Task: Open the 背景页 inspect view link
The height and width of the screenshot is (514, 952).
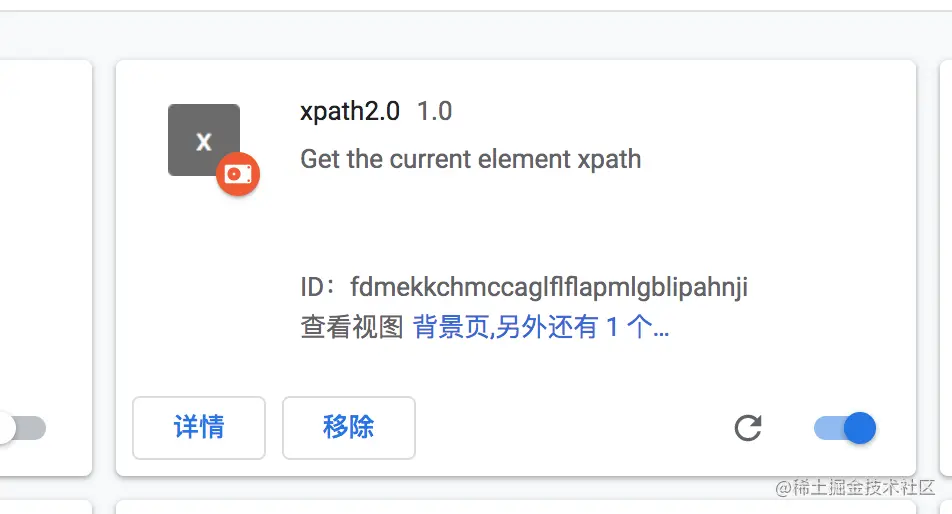Action: pyautogui.click(x=451, y=327)
